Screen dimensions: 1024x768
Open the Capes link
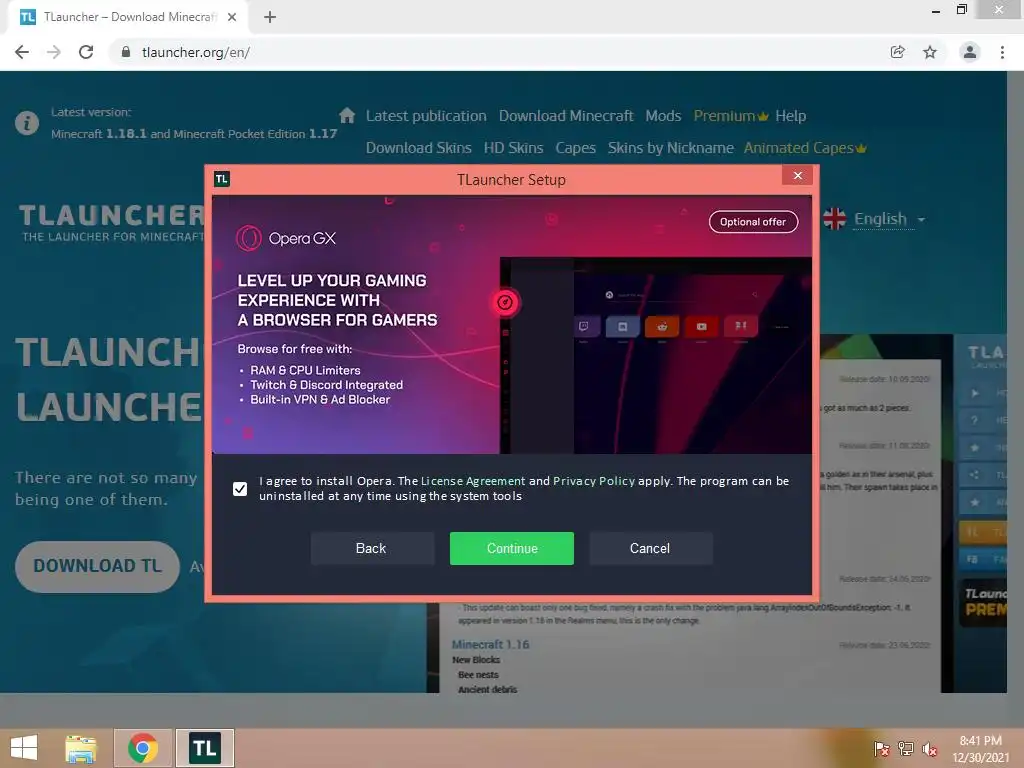[x=575, y=148]
